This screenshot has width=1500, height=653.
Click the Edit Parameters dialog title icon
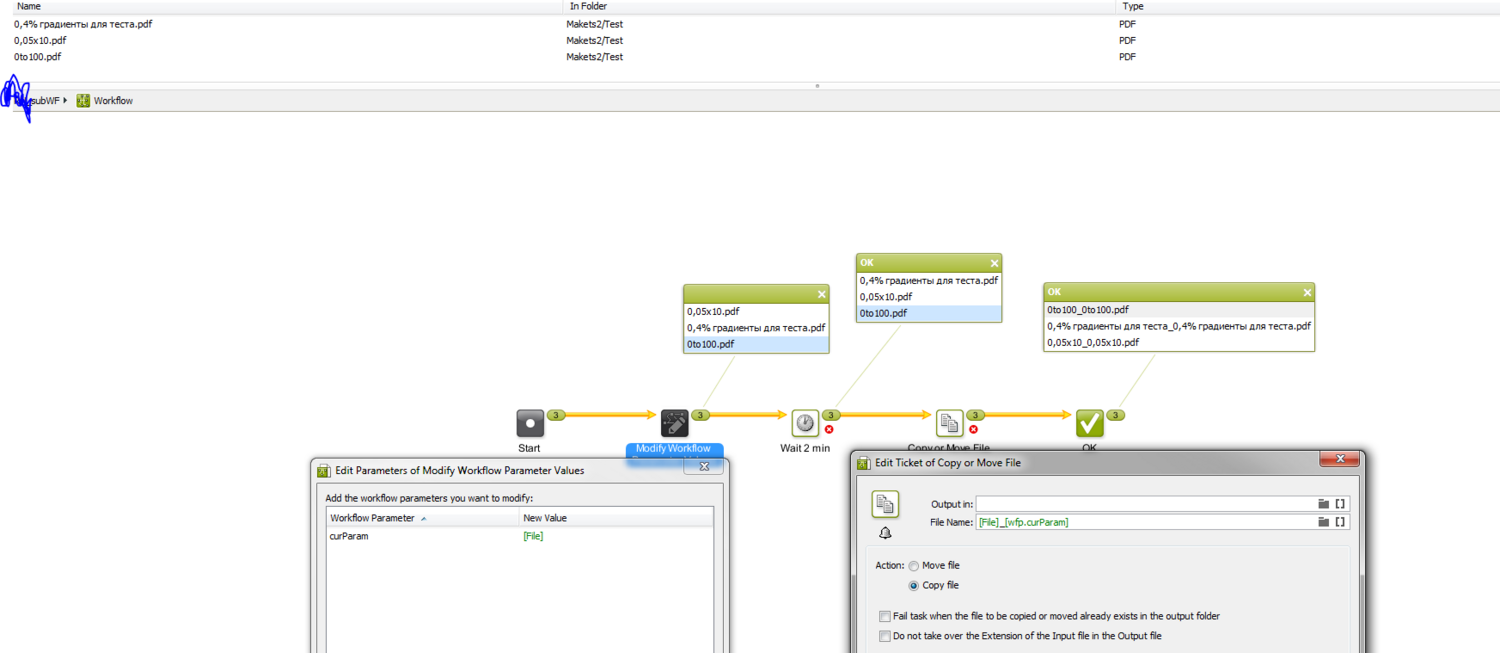(324, 470)
